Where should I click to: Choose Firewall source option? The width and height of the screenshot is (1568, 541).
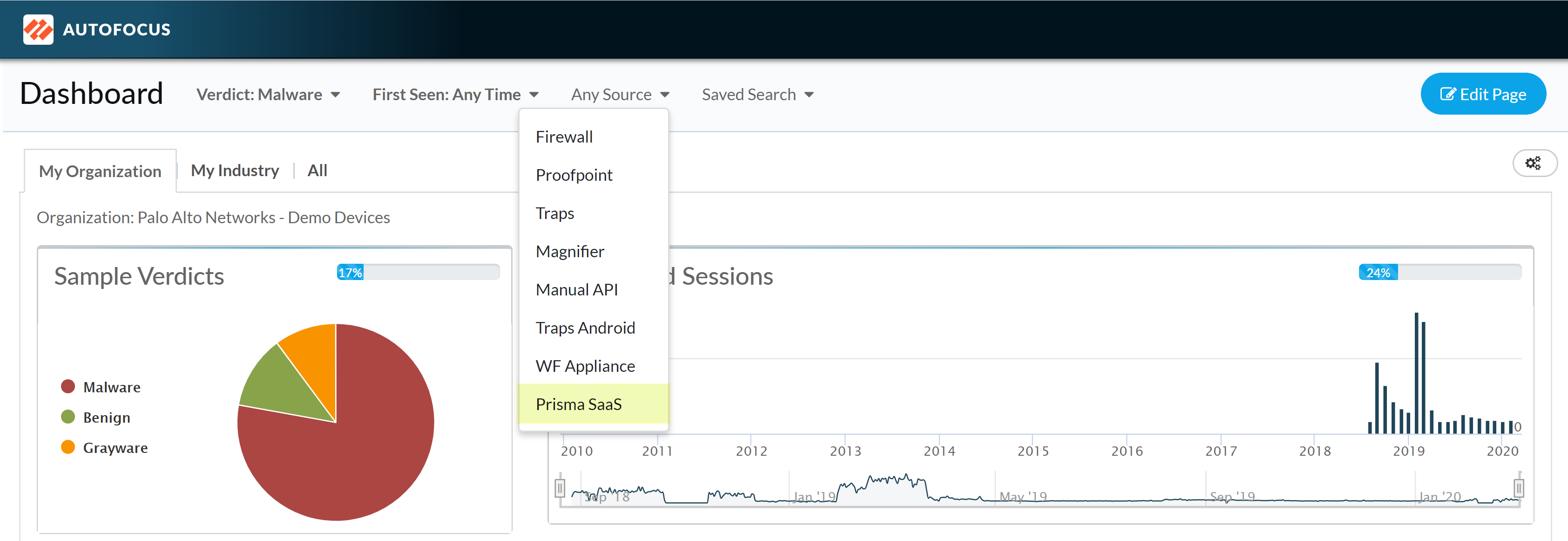[x=564, y=137]
